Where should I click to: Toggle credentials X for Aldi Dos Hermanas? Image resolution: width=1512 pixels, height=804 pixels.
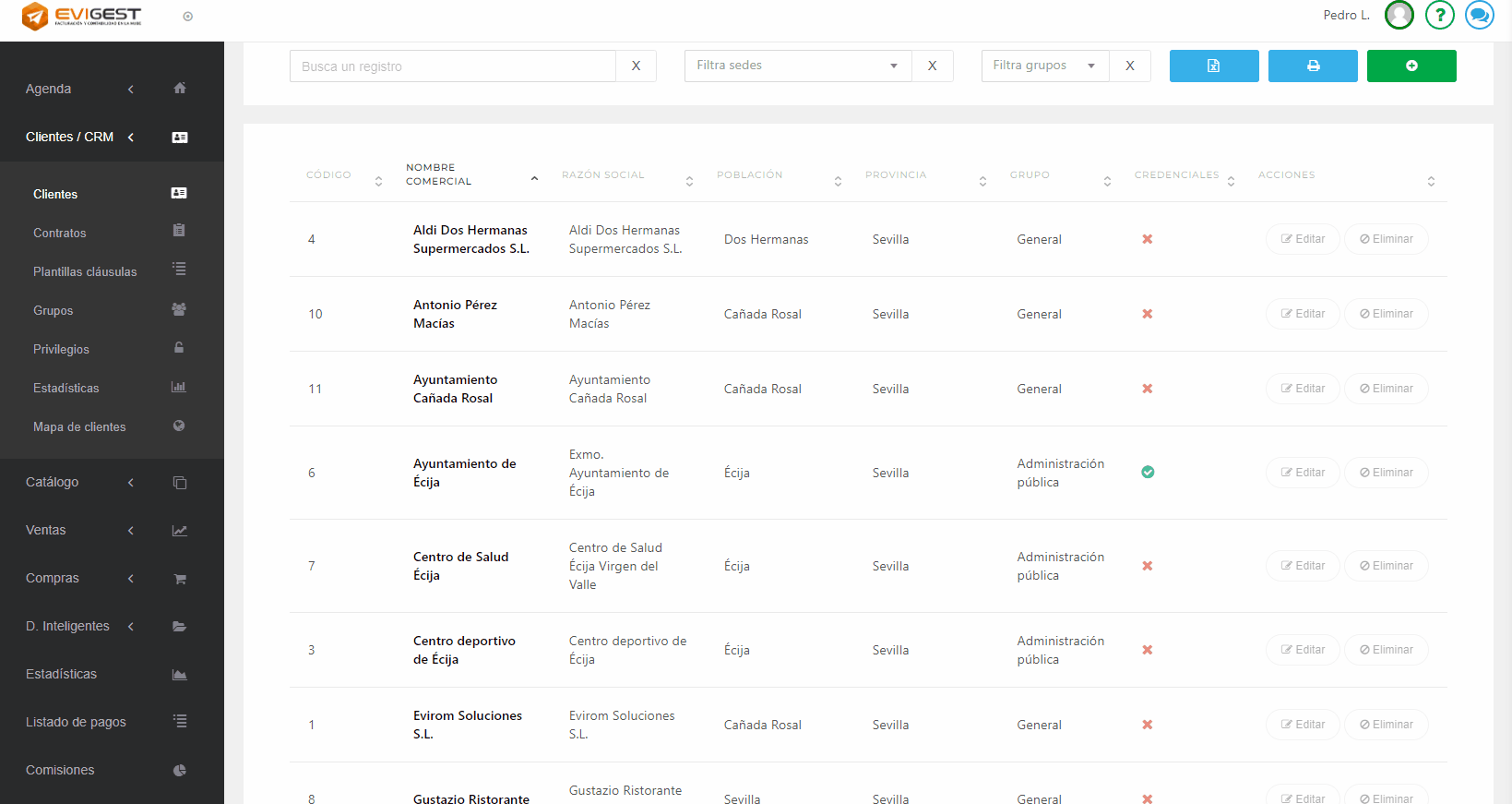(x=1148, y=239)
